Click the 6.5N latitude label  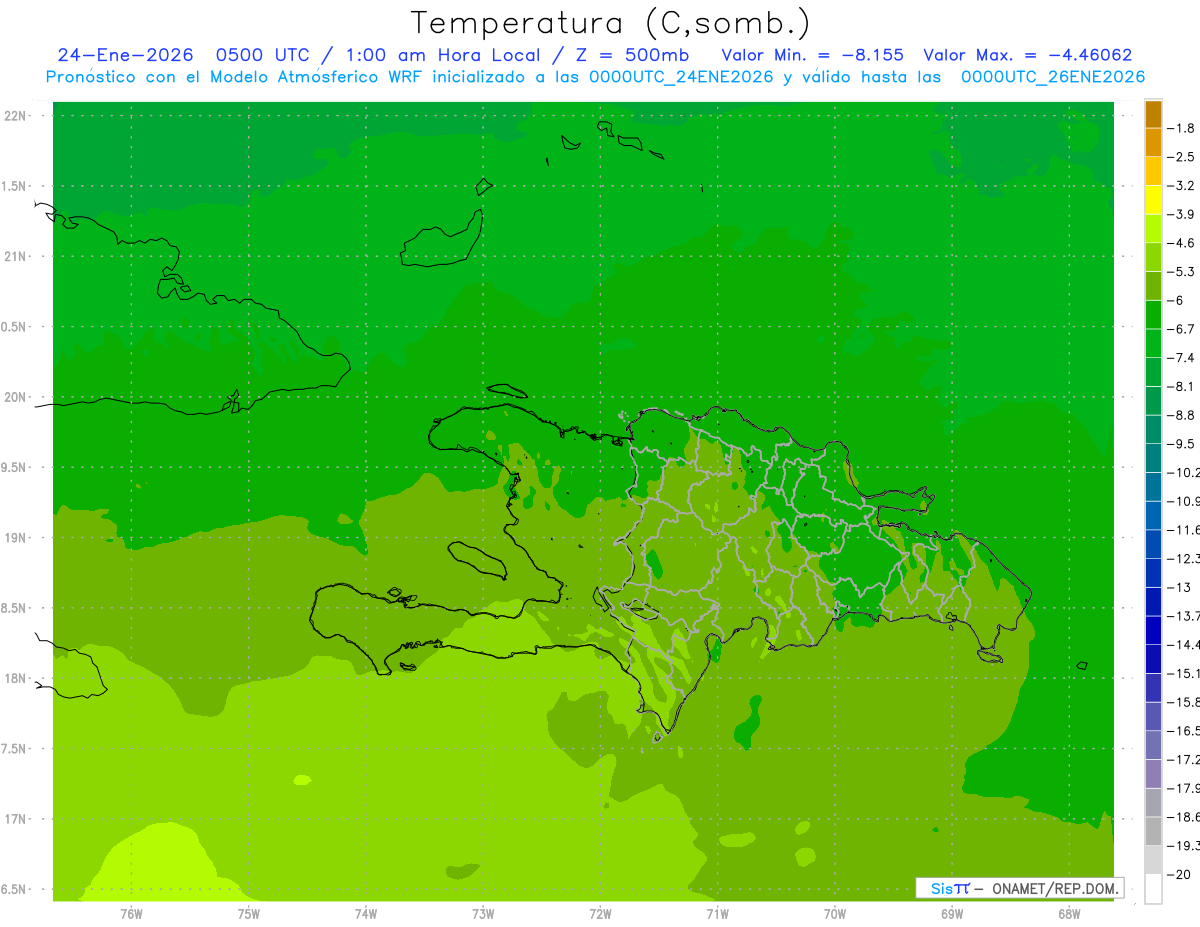click(14, 890)
